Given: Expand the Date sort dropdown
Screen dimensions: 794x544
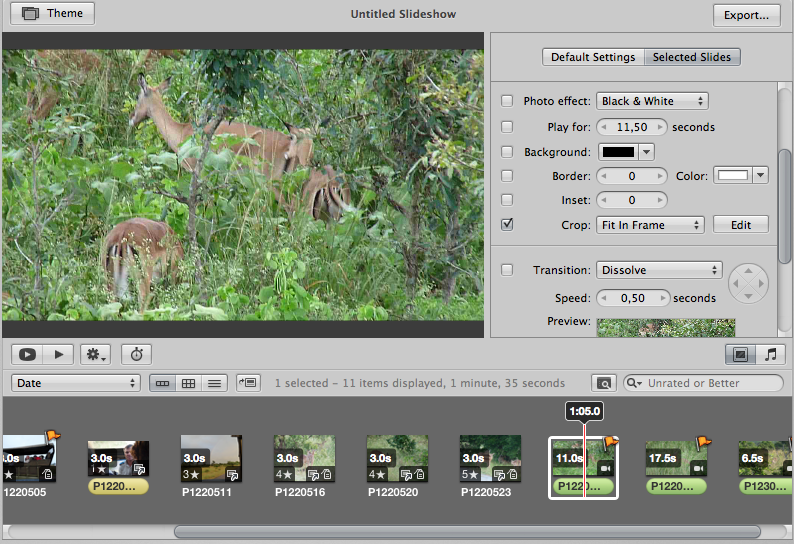Looking at the screenshot, I should [76, 383].
